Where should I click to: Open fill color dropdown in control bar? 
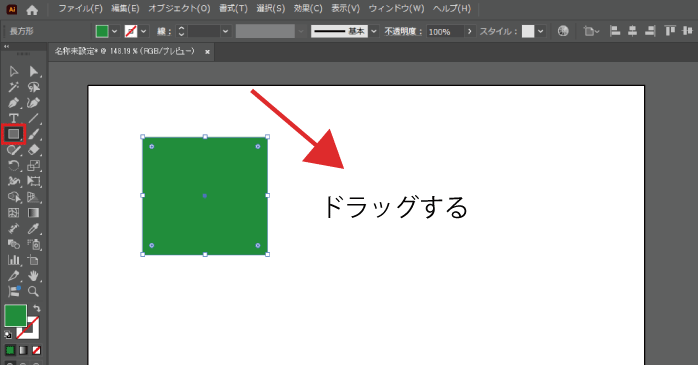(114, 31)
